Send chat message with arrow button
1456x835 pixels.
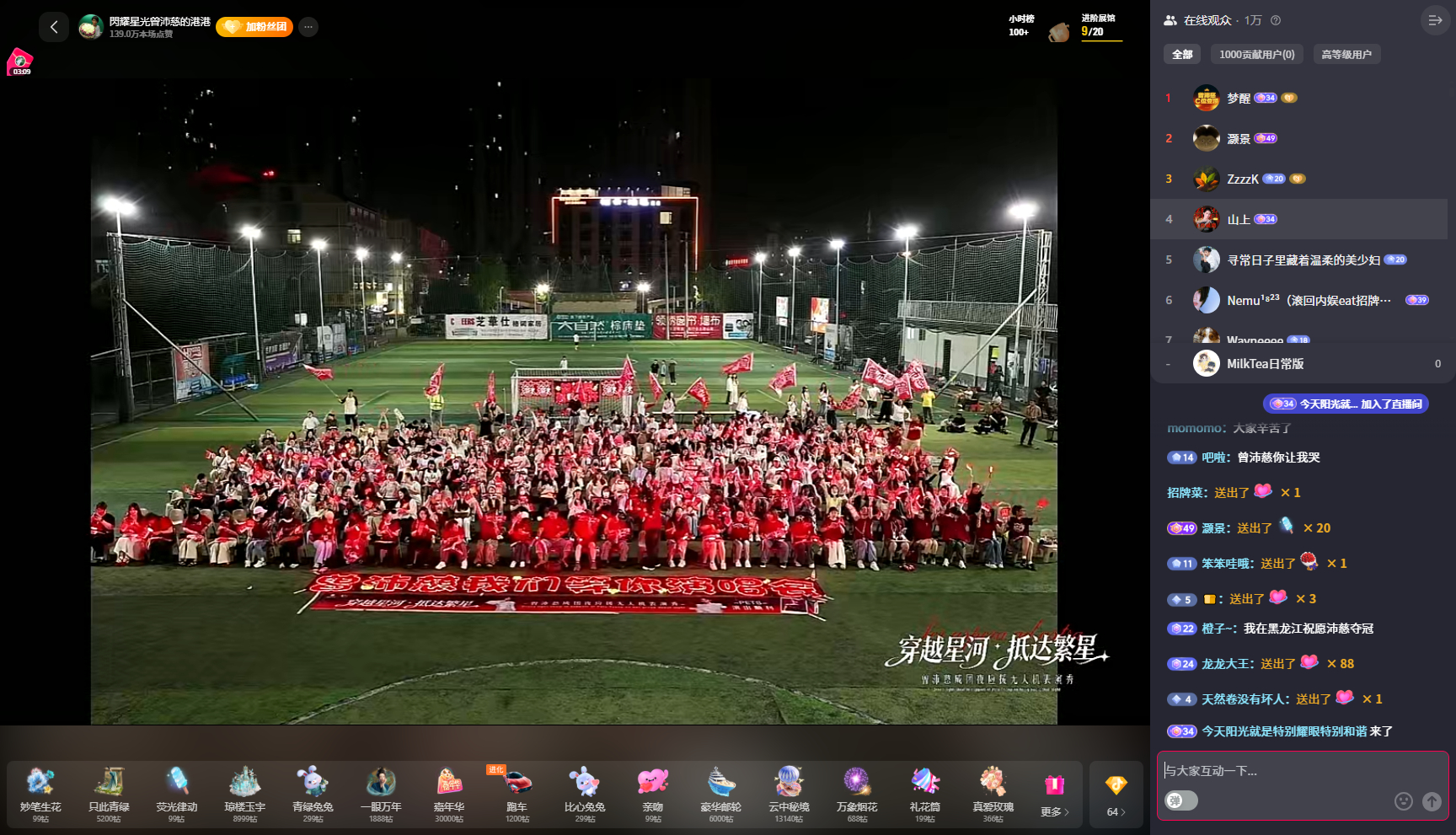coord(1432,801)
